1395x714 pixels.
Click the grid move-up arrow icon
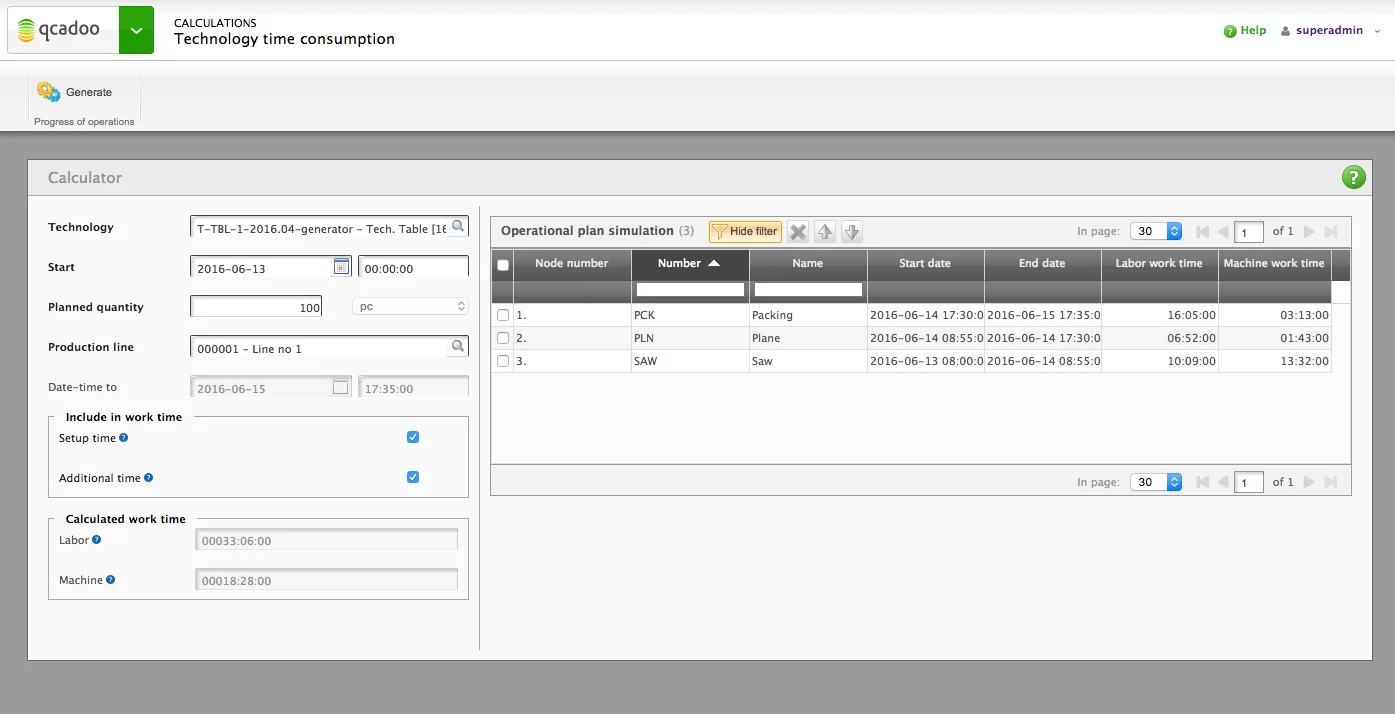pyautogui.click(x=825, y=232)
